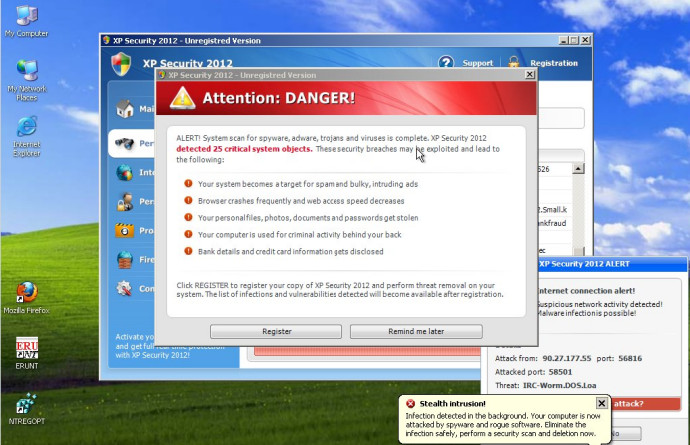Close the Attention DANGER dialog
This screenshot has height=445, width=690.
(530, 75)
